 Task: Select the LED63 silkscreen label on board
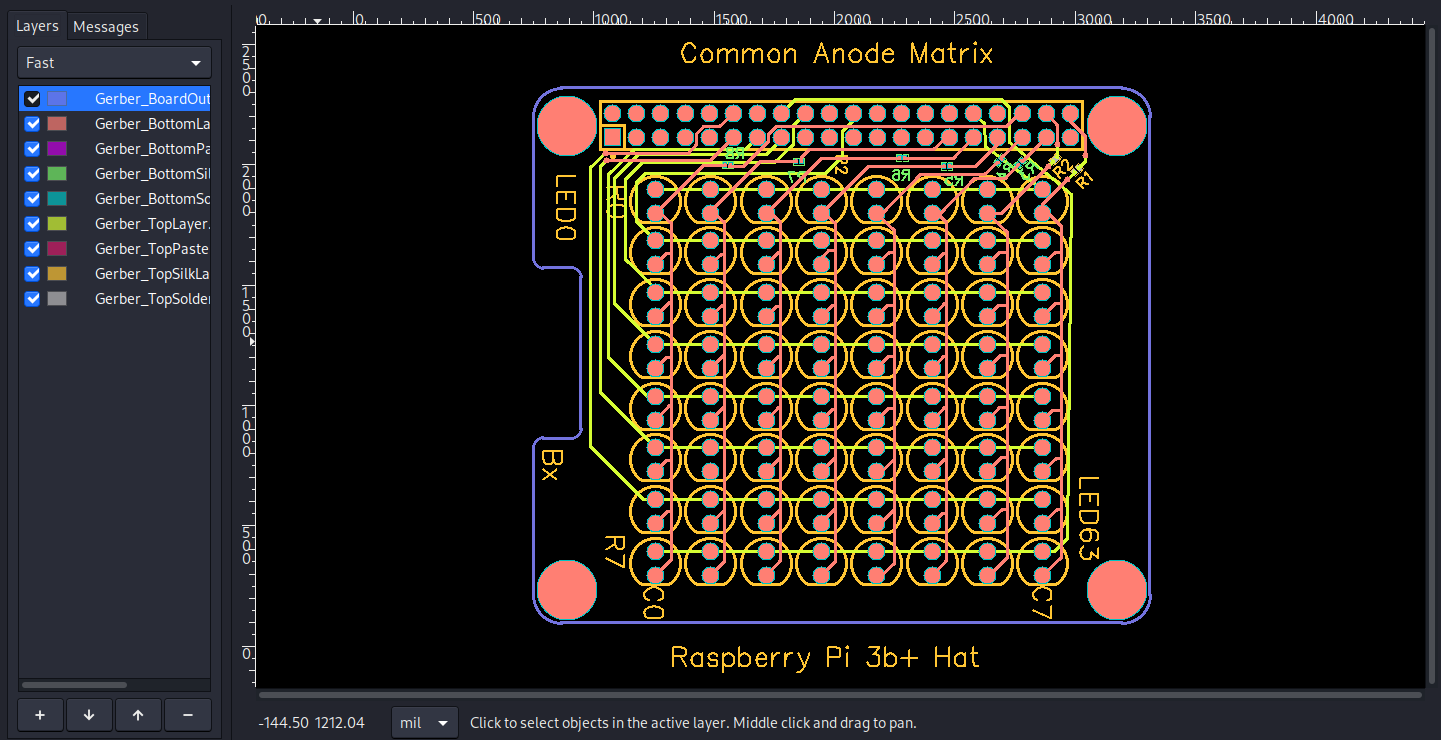tap(1088, 519)
